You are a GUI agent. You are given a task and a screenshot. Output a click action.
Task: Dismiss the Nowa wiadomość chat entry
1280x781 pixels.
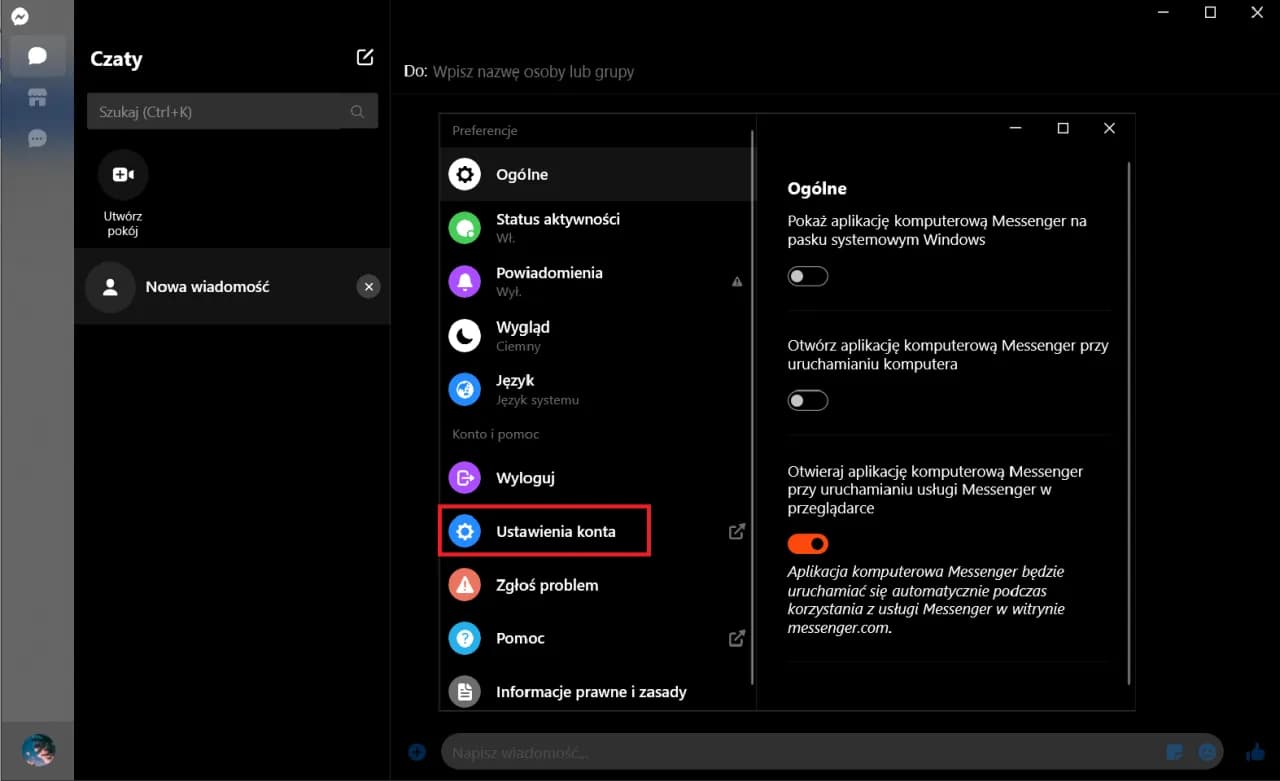pyautogui.click(x=368, y=287)
